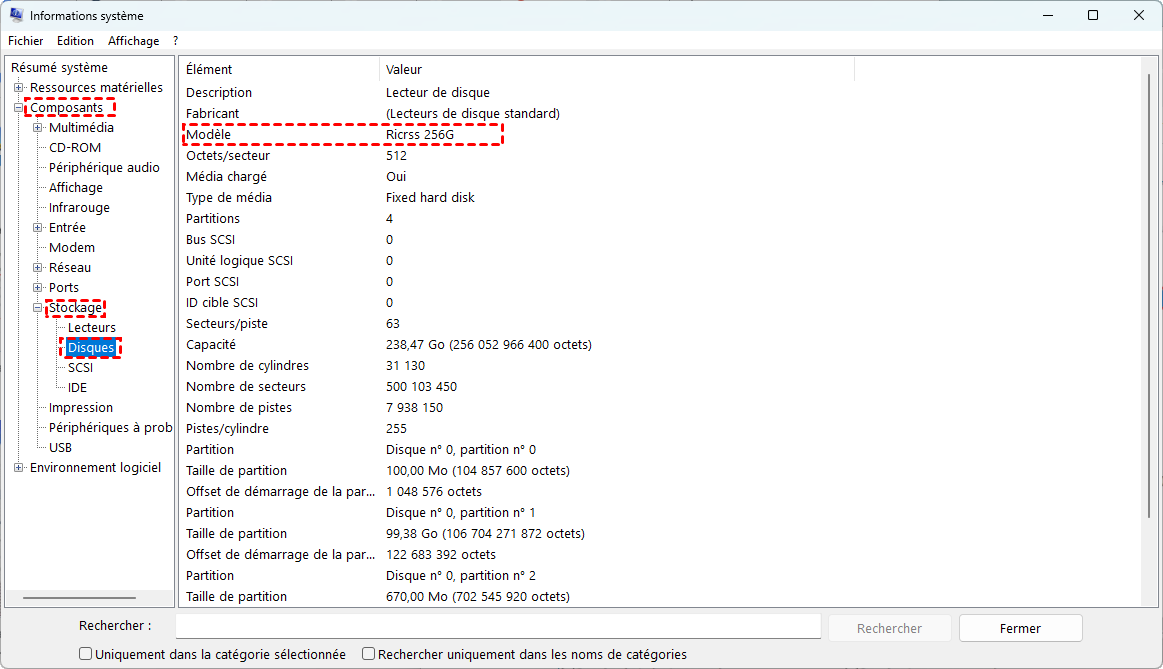1163x669 pixels.
Task: Select the value Ricrss 256G
Action: [420, 134]
